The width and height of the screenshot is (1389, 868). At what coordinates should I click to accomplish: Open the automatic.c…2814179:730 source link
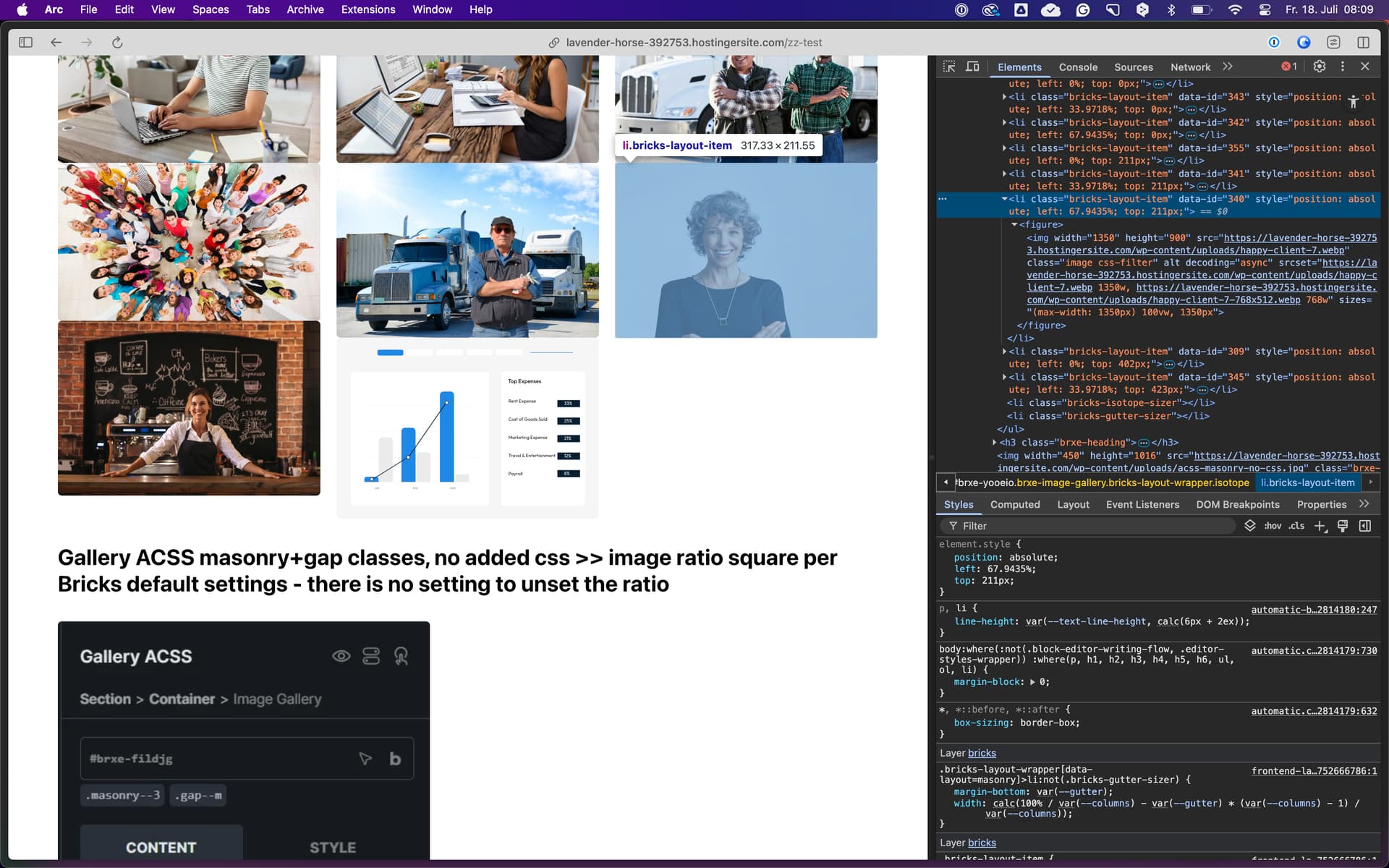[x=1314, y=651]
